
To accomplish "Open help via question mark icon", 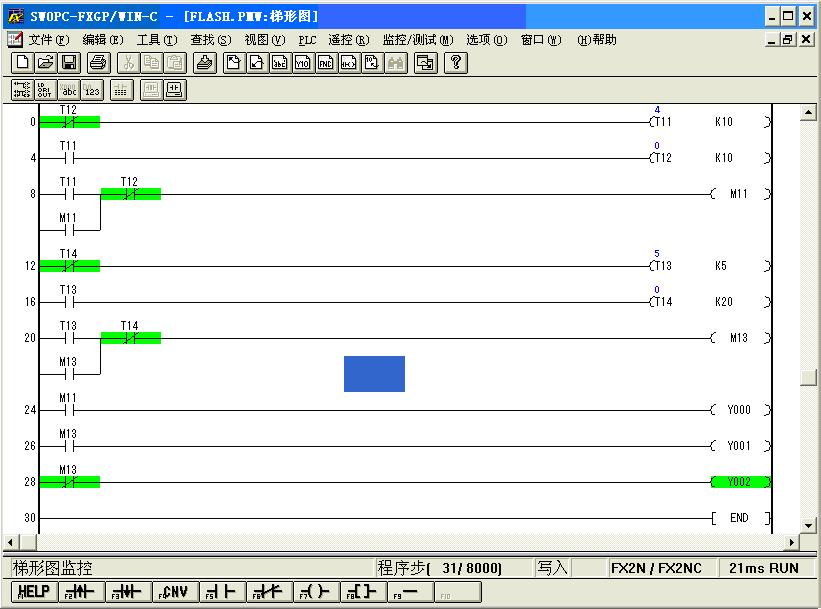I will 456,63.
